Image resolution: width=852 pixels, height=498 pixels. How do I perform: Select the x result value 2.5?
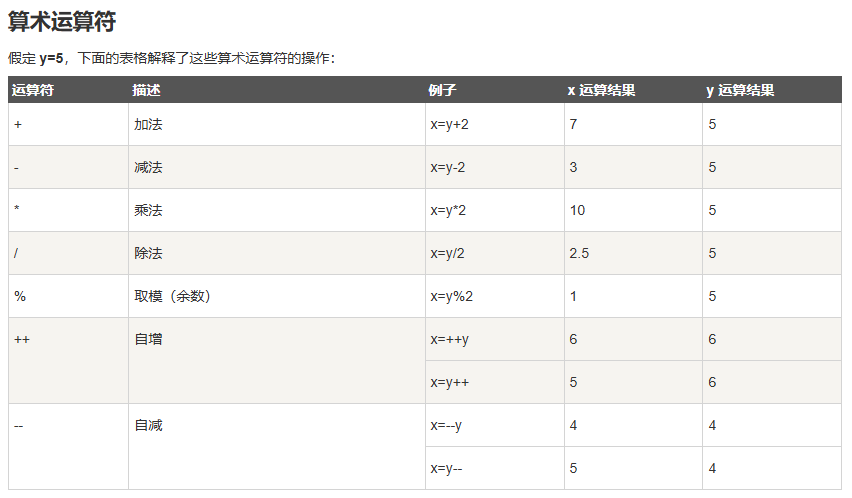click(x=579, y=254)
